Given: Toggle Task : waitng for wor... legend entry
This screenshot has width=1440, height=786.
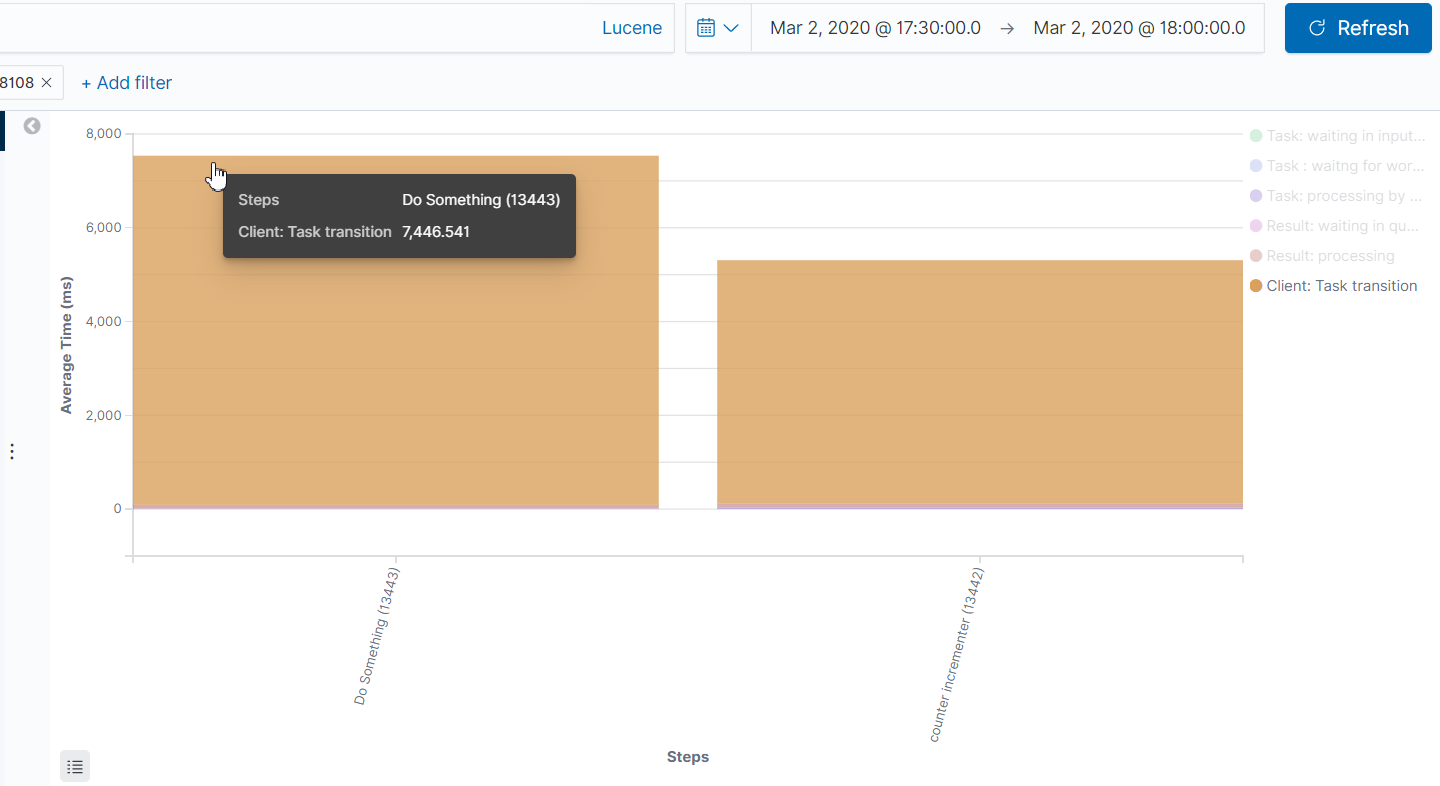Looking at the screenshot, I should click(1337, 166).
